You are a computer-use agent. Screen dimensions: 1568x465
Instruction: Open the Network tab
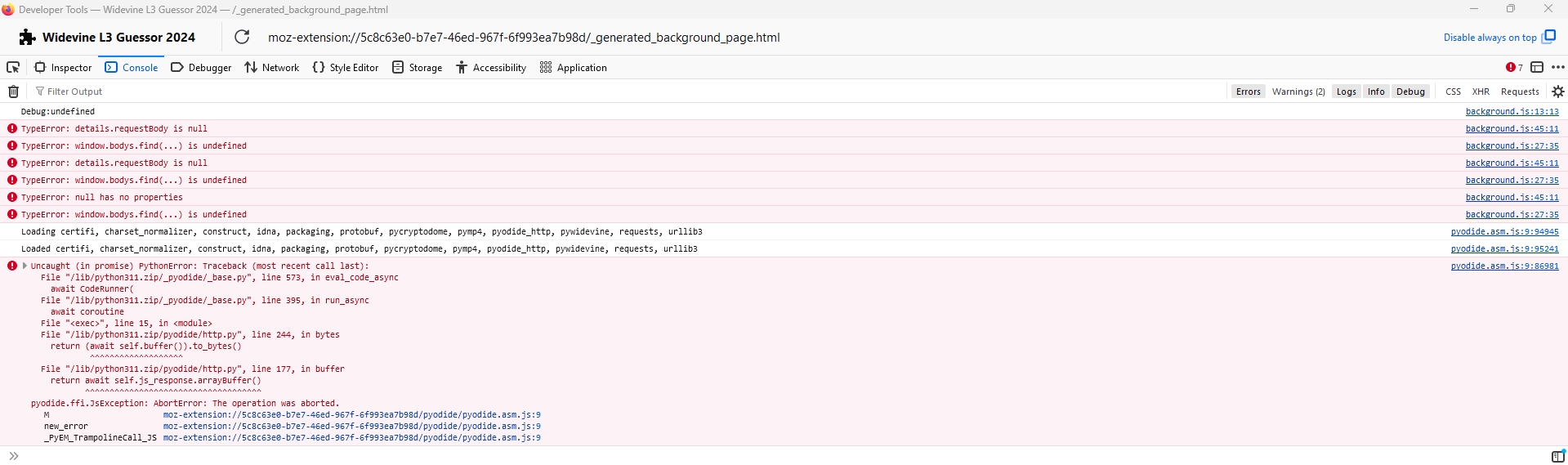pos(272,67)
